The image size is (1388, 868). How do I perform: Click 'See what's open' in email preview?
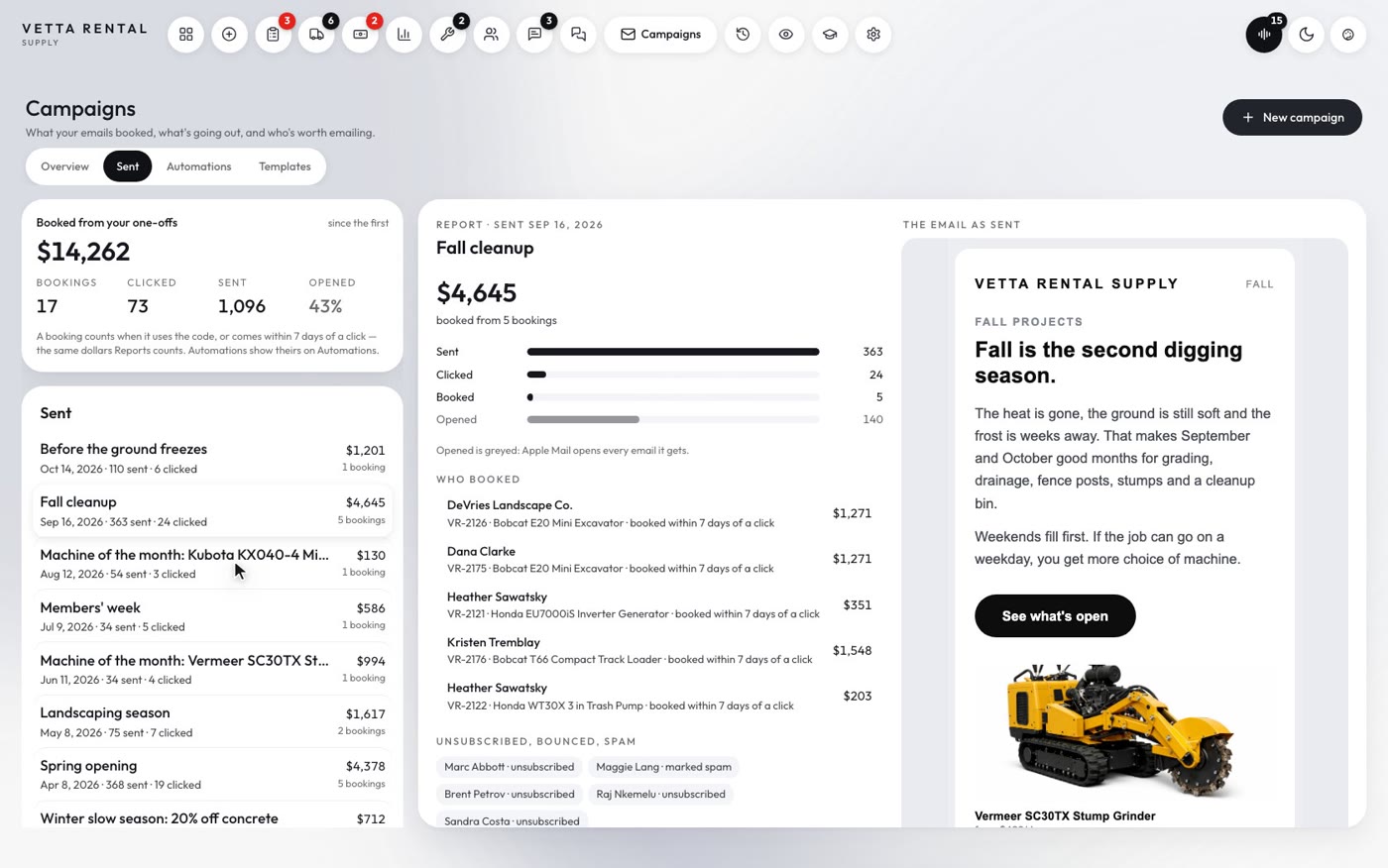point(1055,616)
